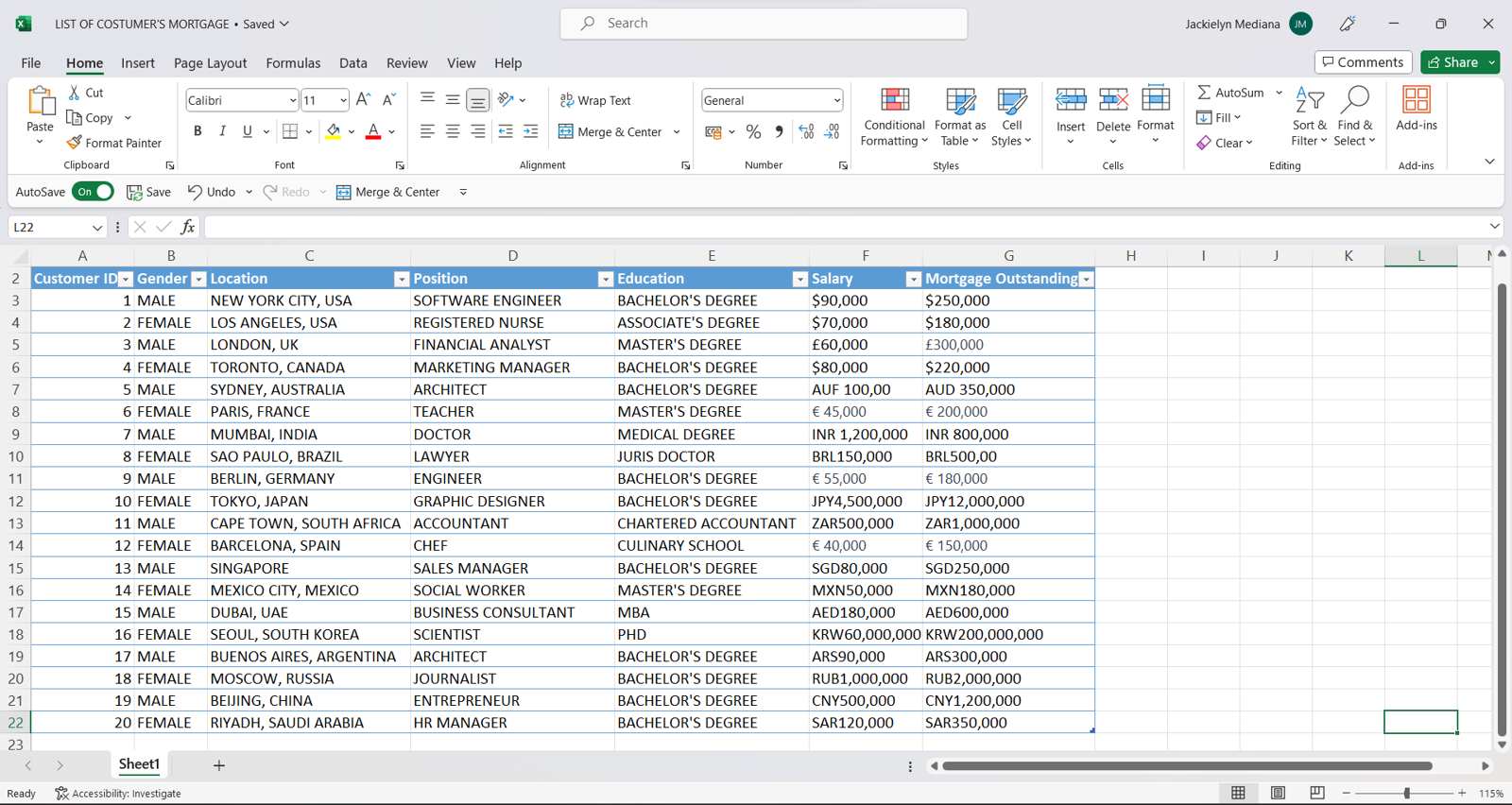Increase decimal places
Viewport: 1512px width, 805px height.
tap(806, 132)
